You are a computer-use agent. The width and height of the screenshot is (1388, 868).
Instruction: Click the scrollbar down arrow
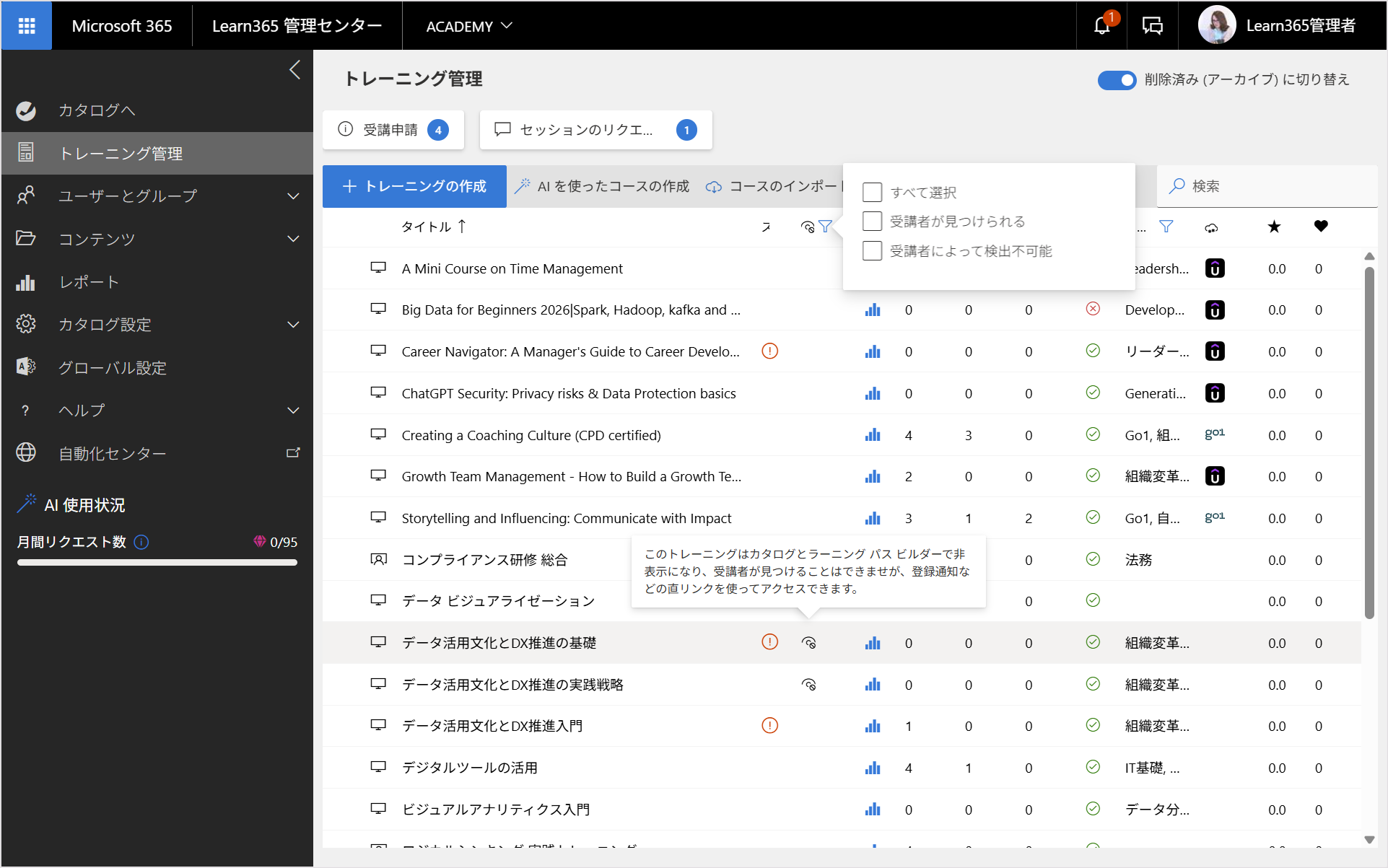[1369, 840]
